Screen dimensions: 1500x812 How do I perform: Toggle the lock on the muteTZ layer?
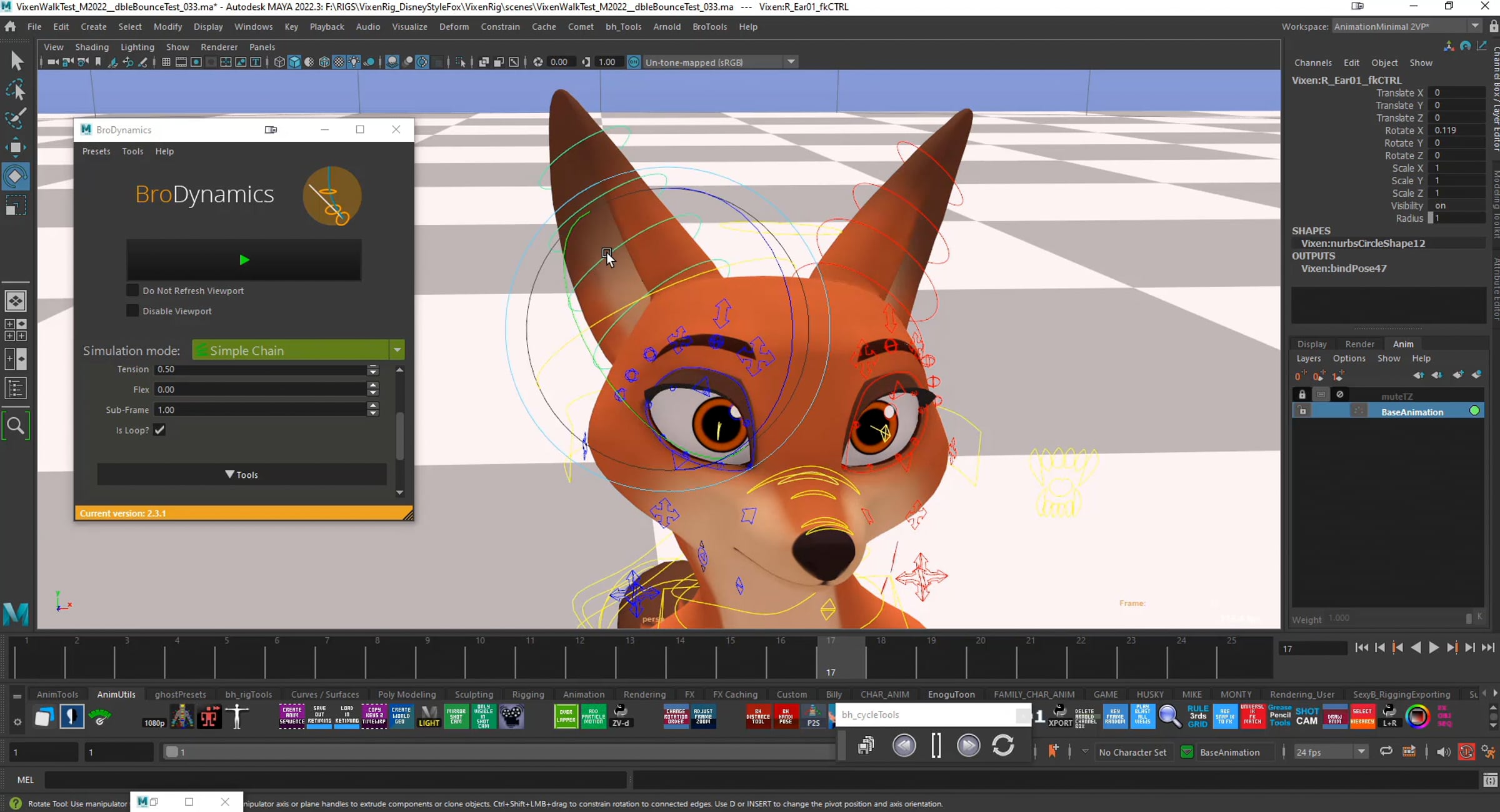[x=1302, y=395]
